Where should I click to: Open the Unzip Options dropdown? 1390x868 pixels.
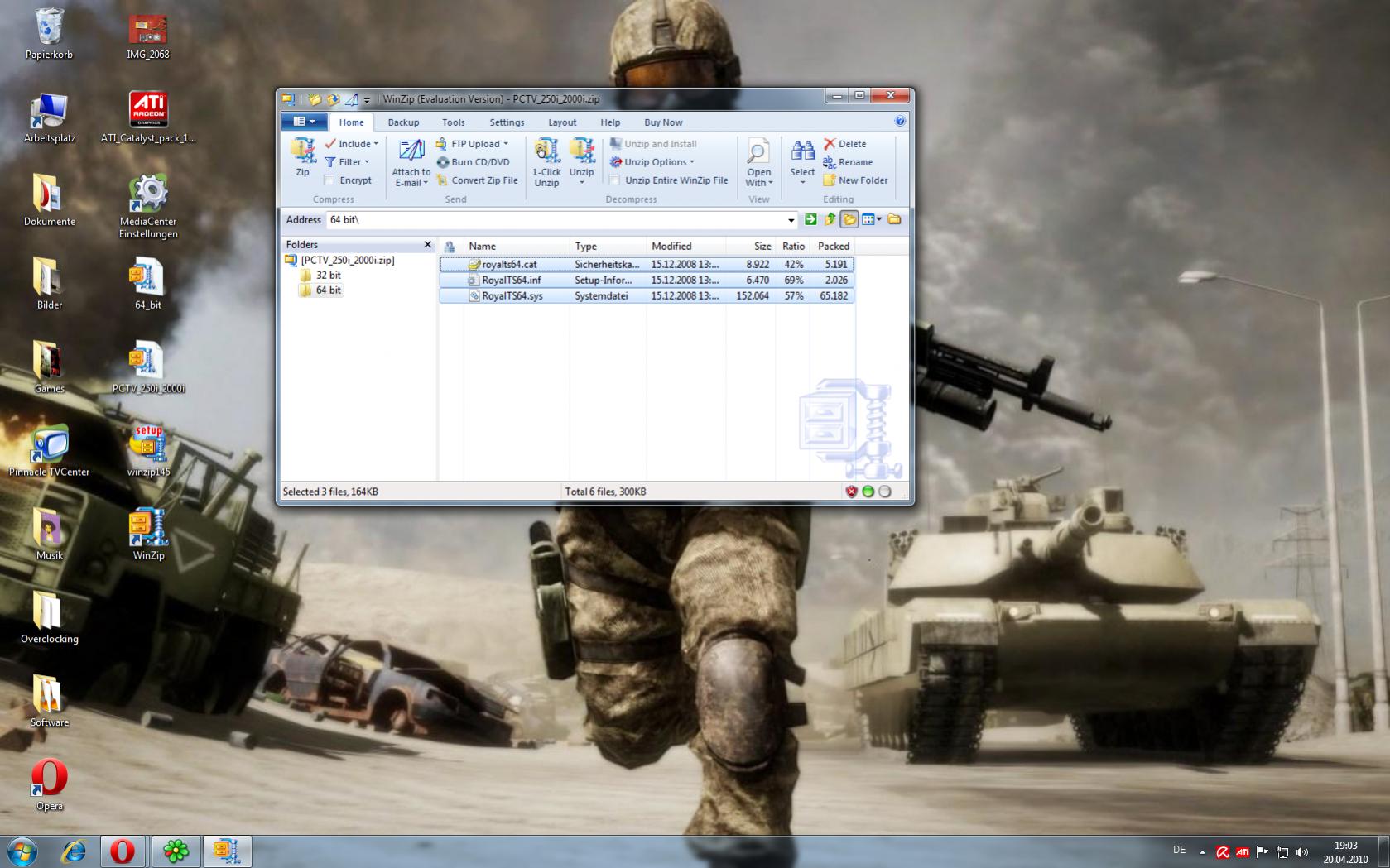(652, 162)
